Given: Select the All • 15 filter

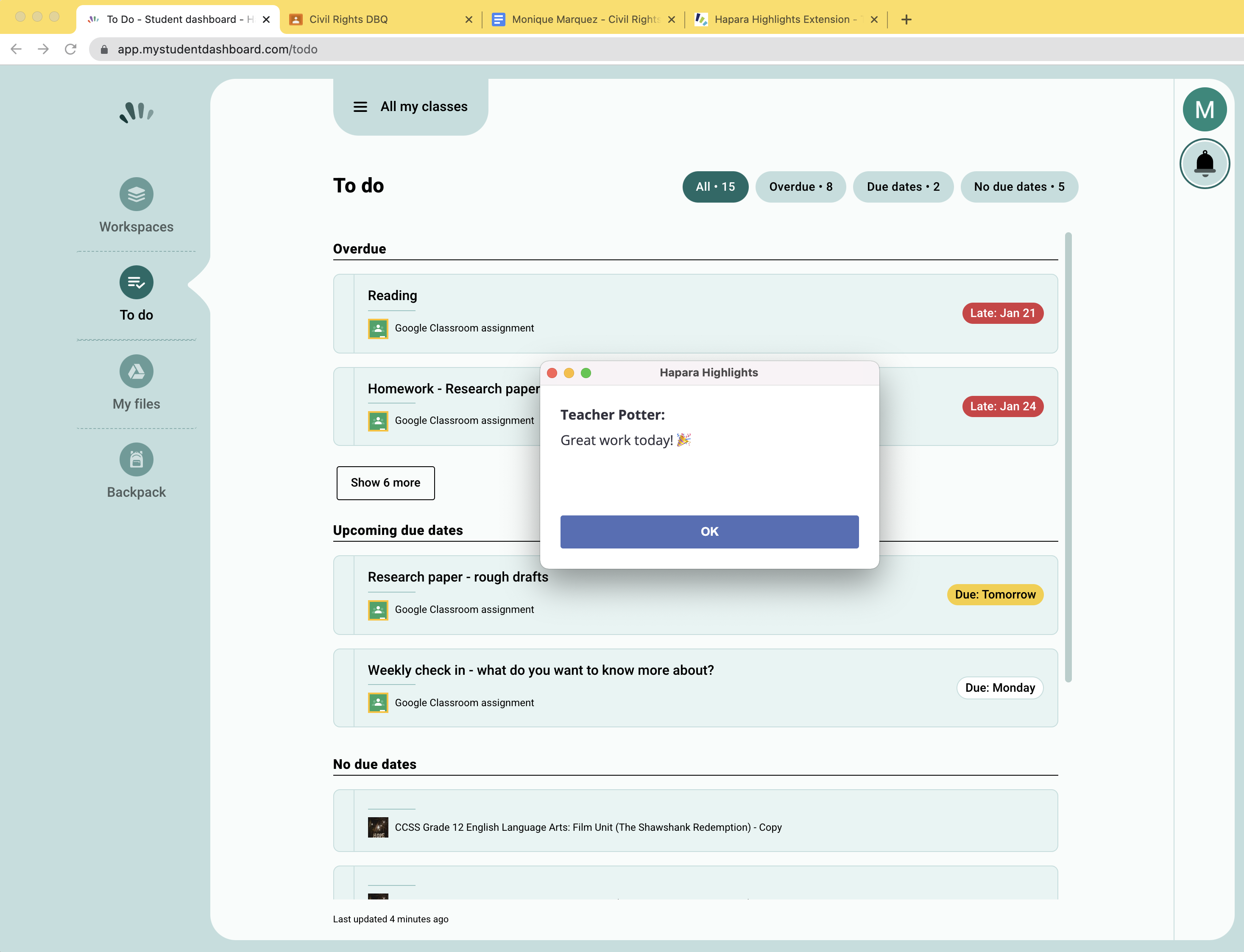Looking at the screenshot, I should click(715, 187).
